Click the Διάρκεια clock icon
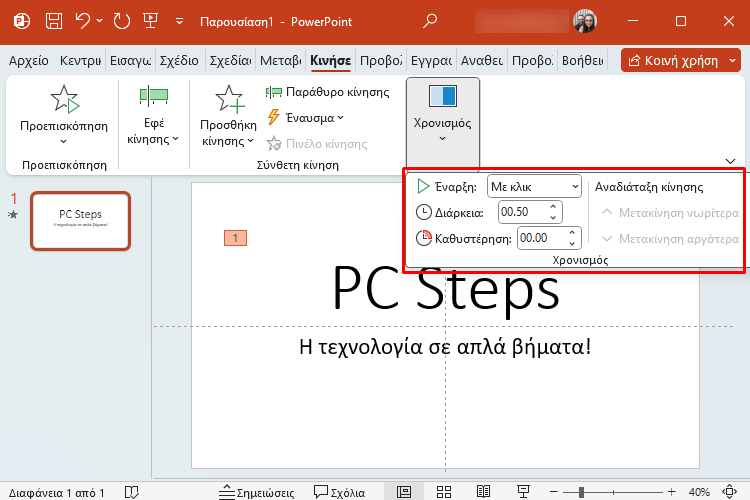 click(423, 212)
